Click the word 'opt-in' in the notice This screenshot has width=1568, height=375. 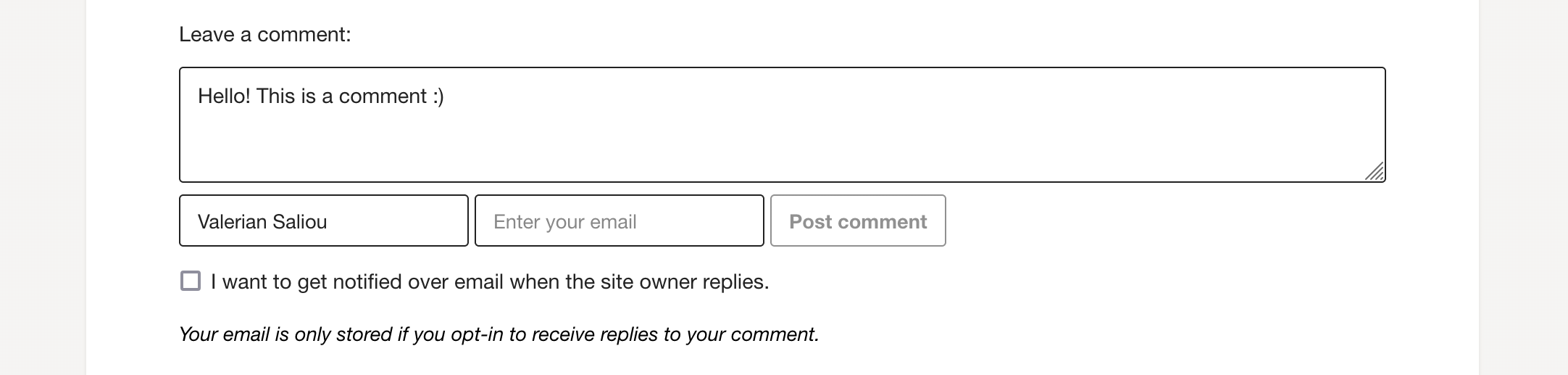[x=477, y=334]
